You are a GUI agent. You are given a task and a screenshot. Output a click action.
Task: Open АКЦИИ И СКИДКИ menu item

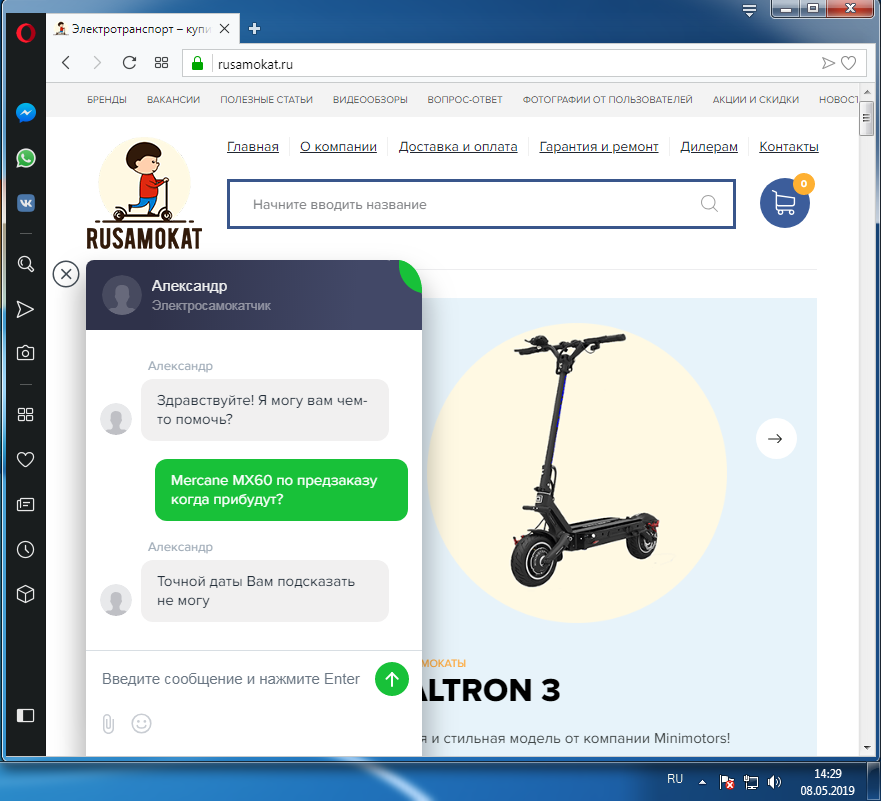coord(756,100)
